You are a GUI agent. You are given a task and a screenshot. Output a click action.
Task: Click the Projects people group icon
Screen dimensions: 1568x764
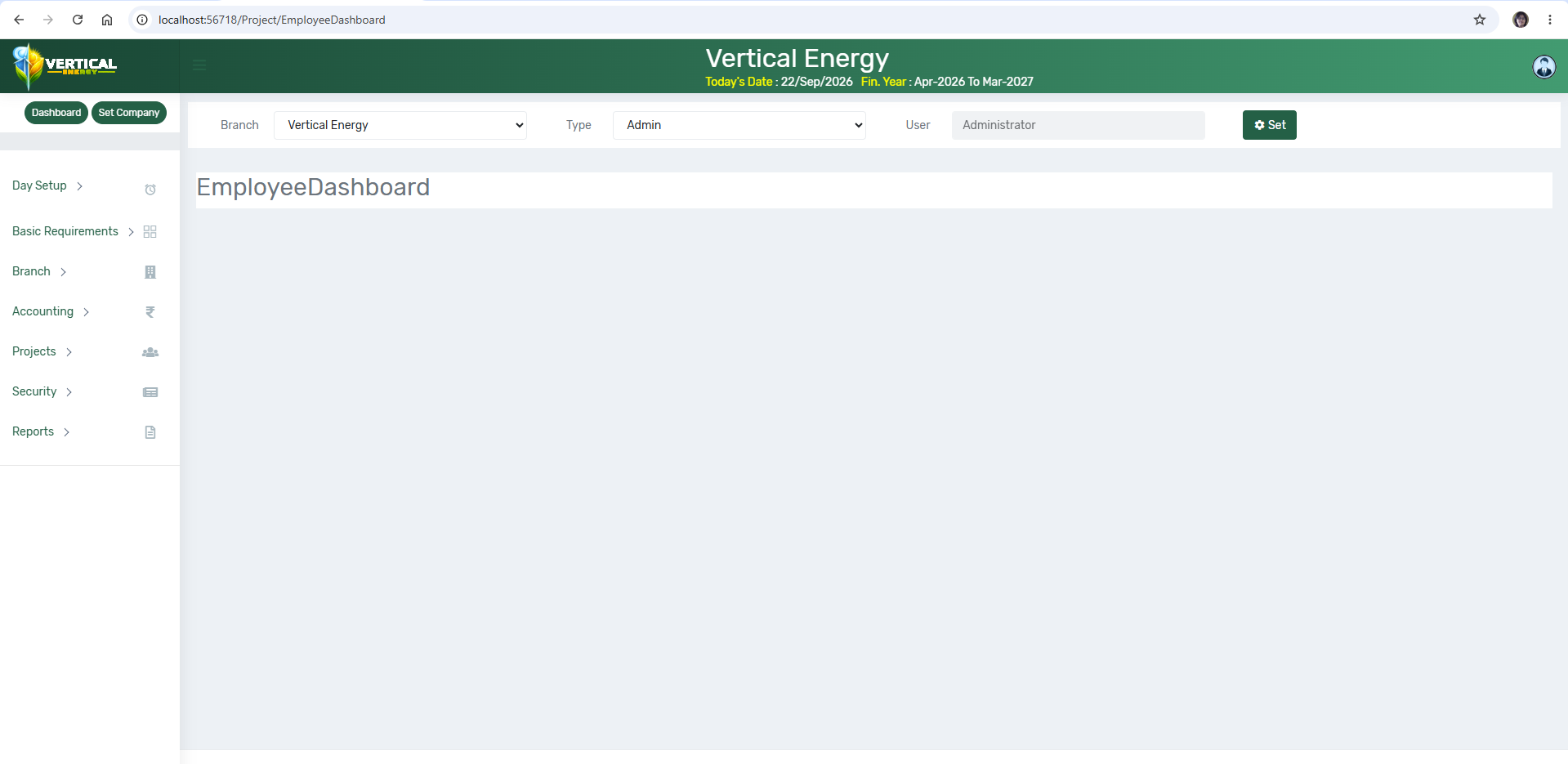point(150,352)
